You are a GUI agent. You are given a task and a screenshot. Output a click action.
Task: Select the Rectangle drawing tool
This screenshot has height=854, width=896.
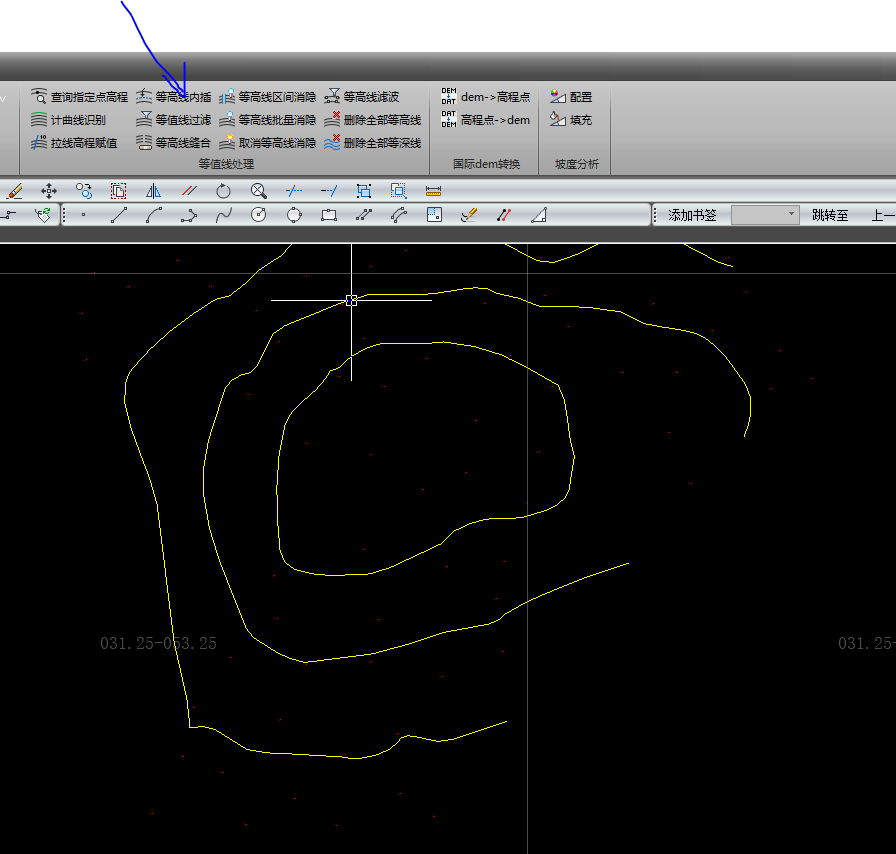tap(328, 214)
